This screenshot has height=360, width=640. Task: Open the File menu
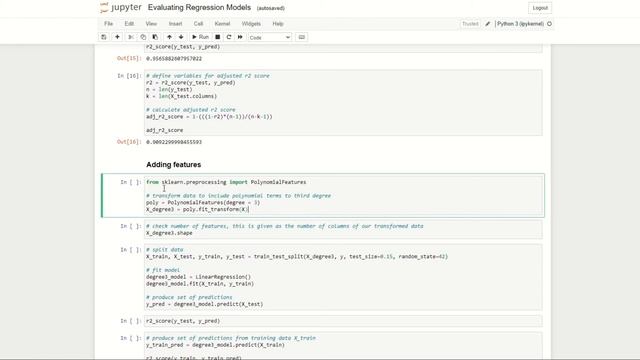point(108,24)
